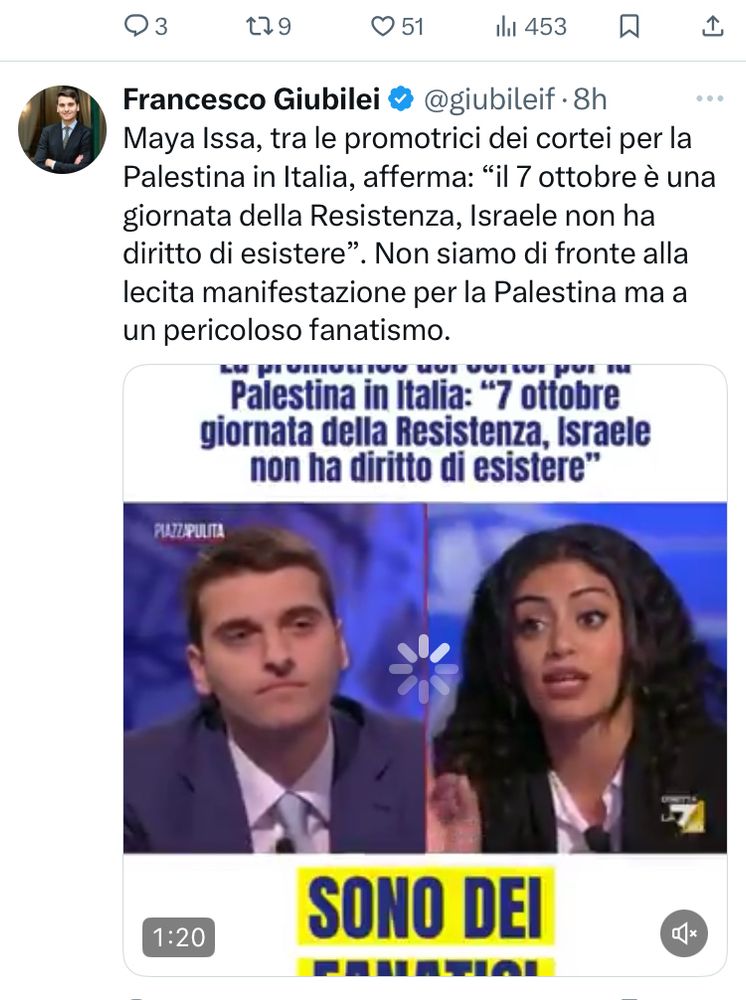Click the PiazzaPulita watermark in video
746x1000 pixels.
coord(189,531)
